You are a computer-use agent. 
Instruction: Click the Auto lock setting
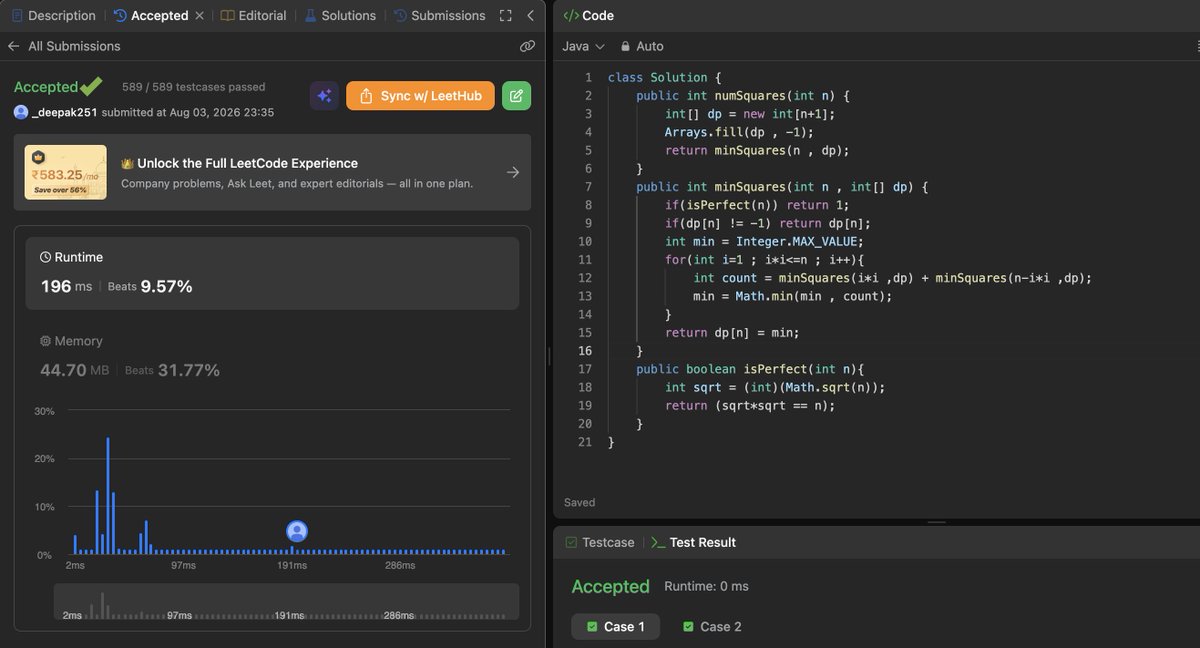point(642,46)
